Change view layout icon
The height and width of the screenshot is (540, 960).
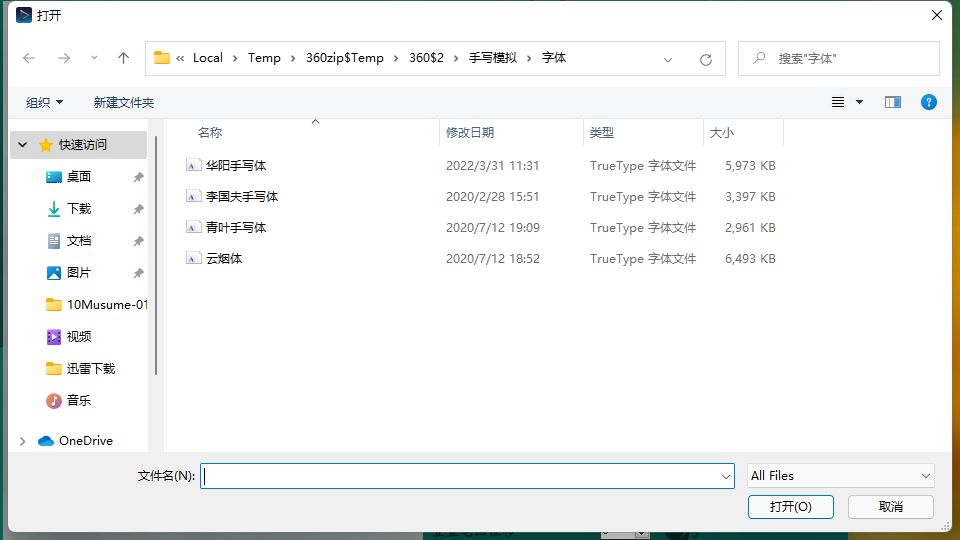pos(838,102)
